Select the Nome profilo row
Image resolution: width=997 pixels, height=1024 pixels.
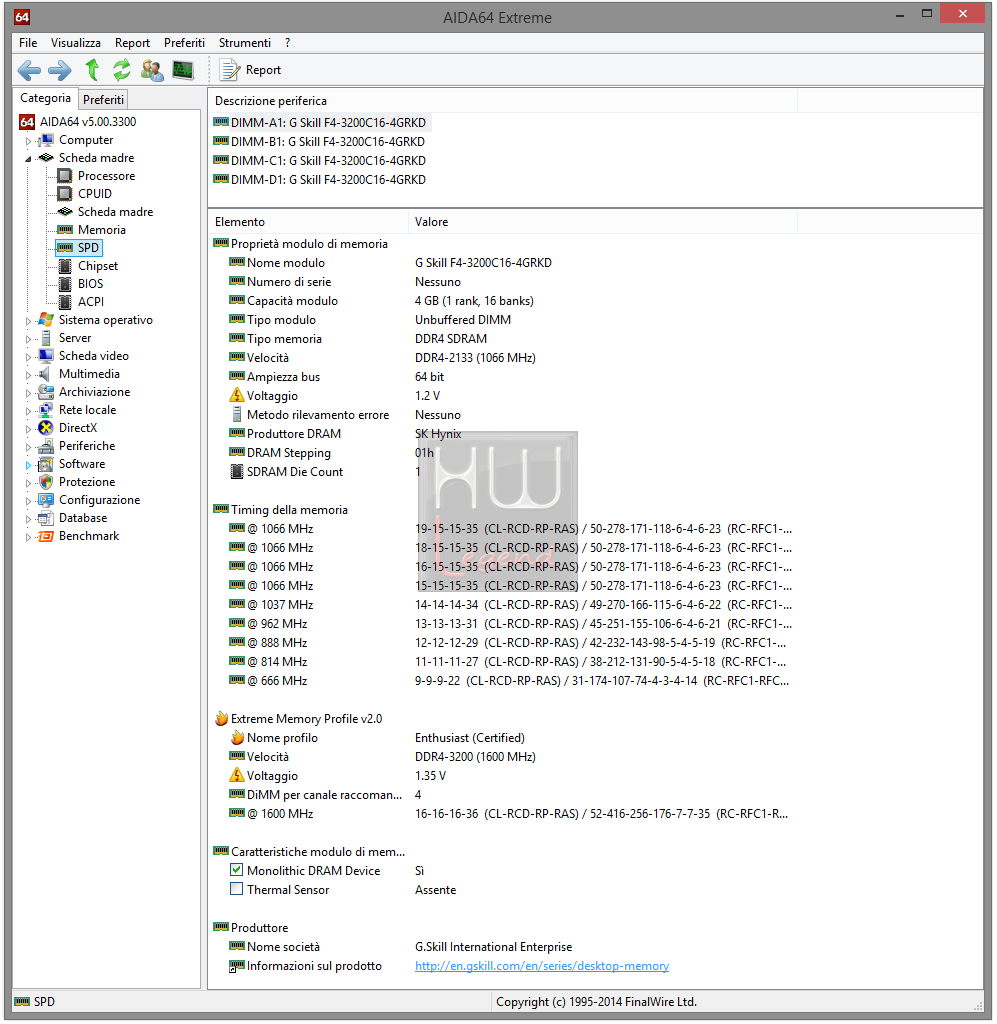point(503,737)
